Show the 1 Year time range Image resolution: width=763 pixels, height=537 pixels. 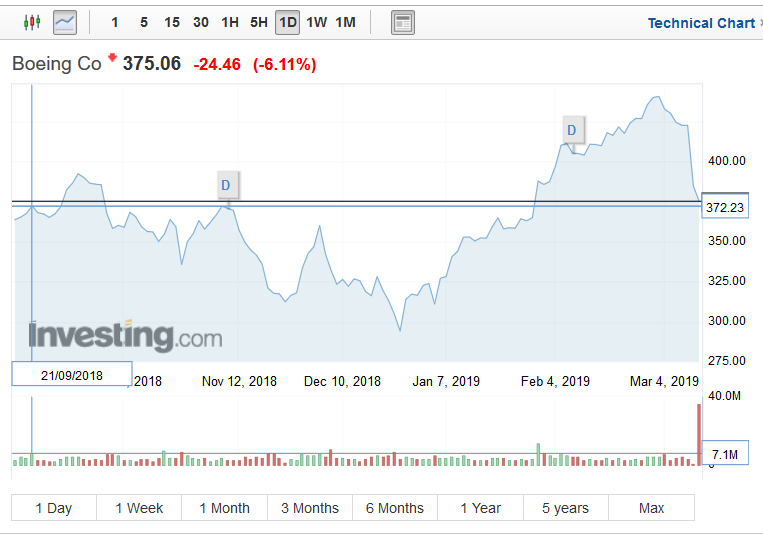point(481,508)
